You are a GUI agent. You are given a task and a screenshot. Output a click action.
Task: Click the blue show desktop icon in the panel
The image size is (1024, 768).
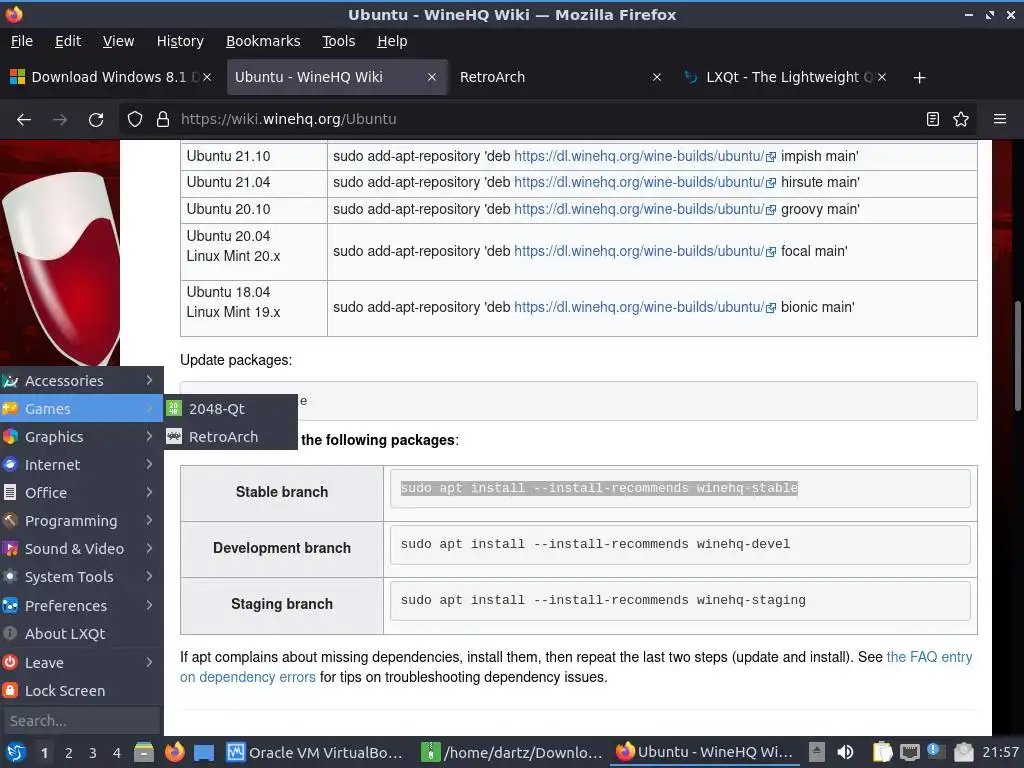[204, 752]
